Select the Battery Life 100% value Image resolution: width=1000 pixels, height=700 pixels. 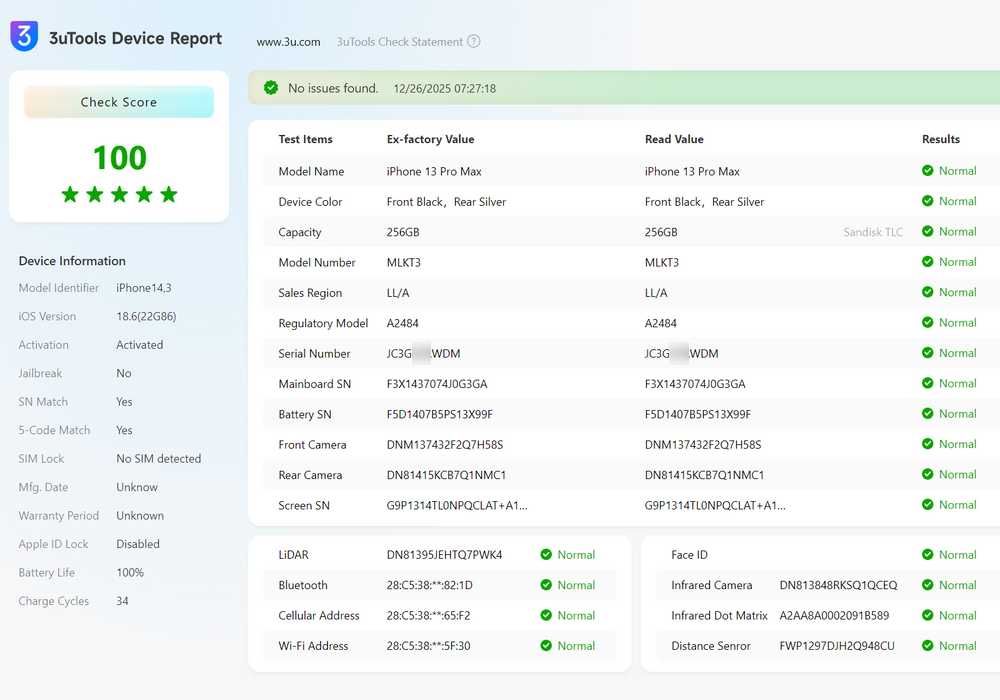click(x=130, y=573)
